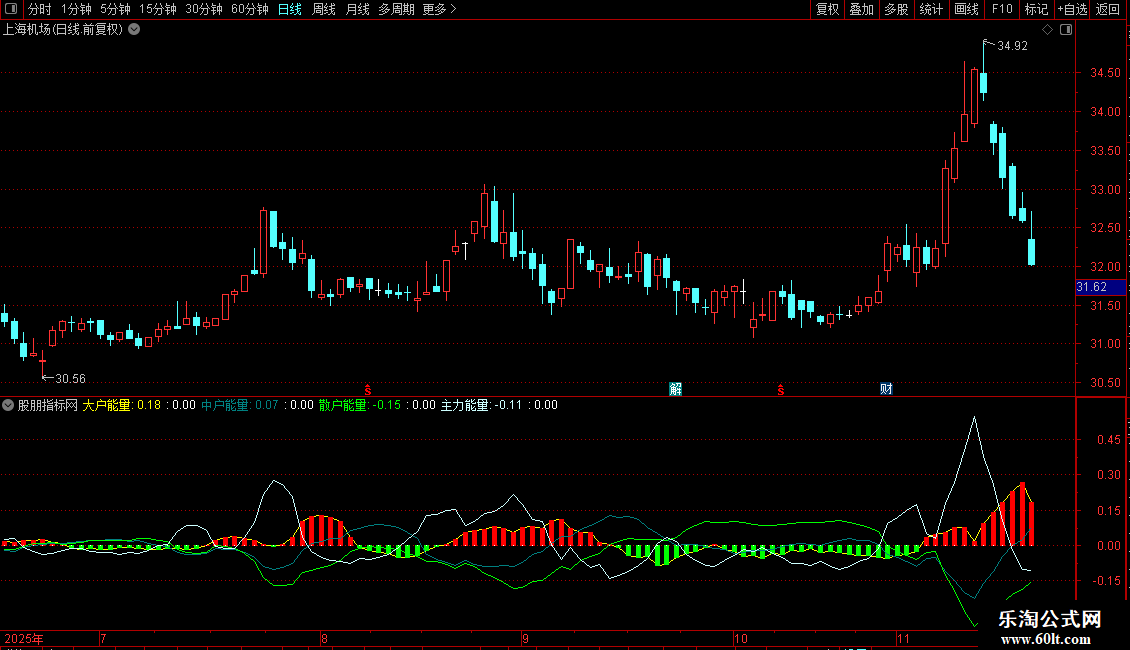Click the 复权 adjustment button
This screenshot has width=1130, height=650.
(x=827, y=9)
